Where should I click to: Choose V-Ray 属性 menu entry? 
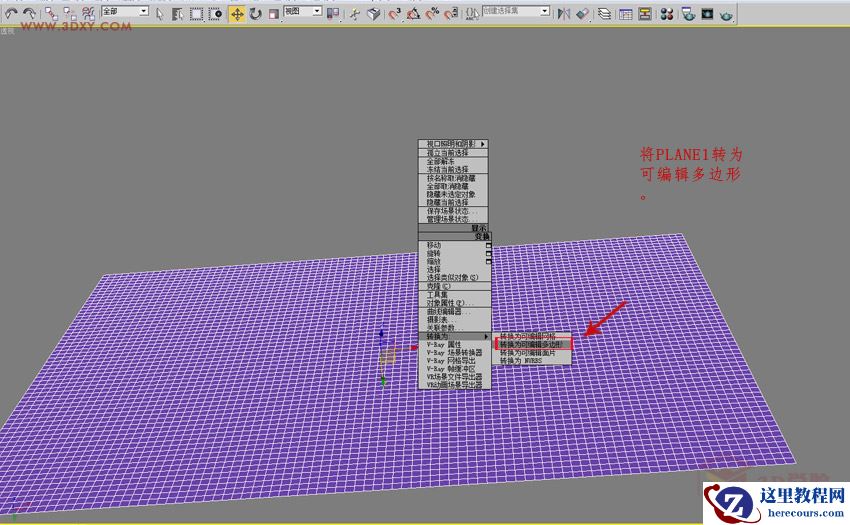[454, 344]
